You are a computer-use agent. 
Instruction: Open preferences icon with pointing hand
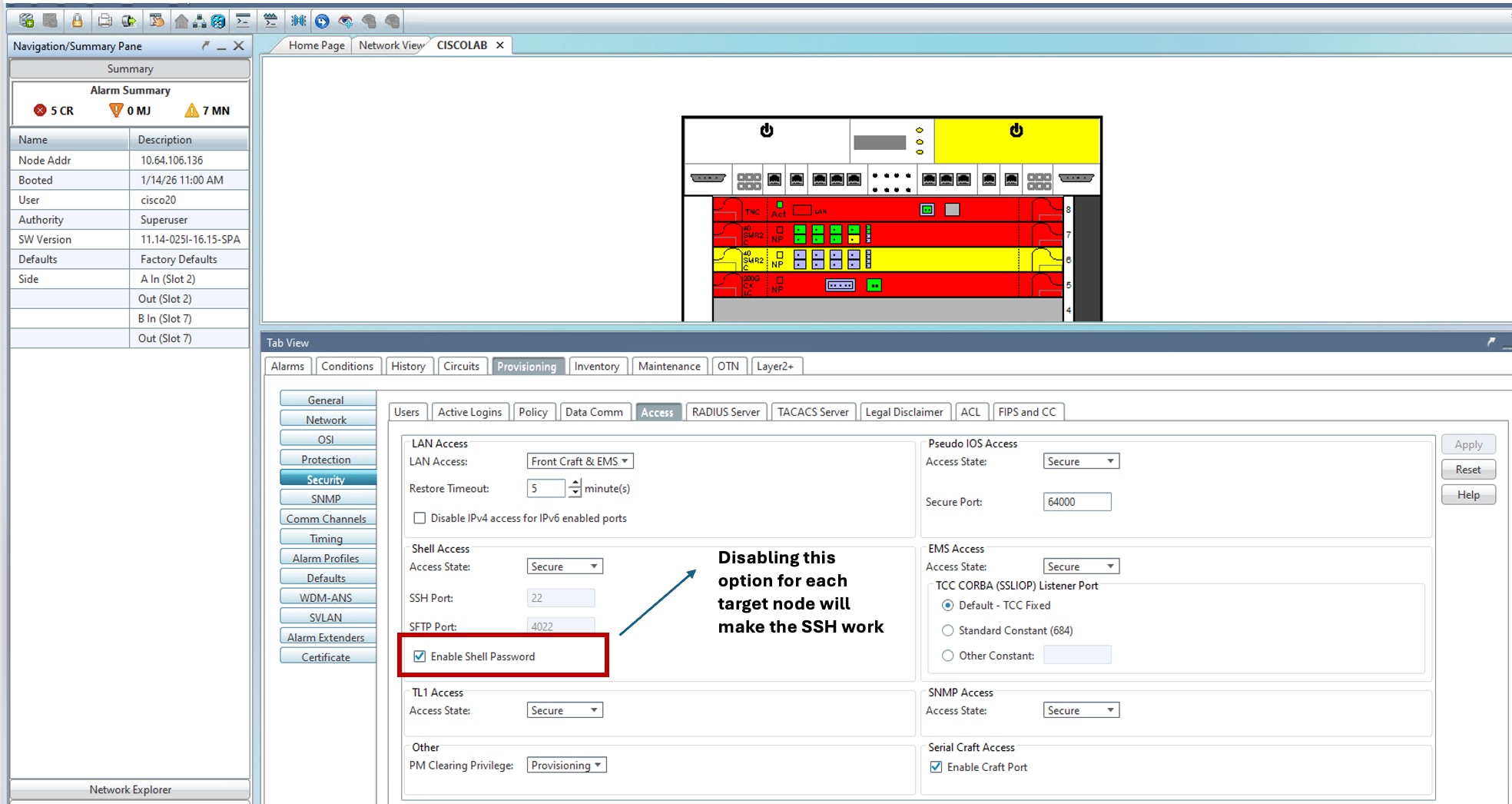click(x=157, y=21)
